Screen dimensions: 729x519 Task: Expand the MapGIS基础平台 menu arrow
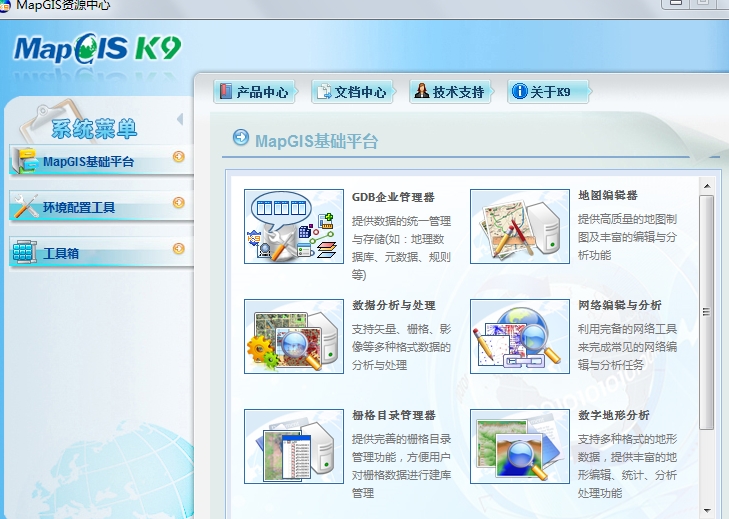tap(179, 157)
